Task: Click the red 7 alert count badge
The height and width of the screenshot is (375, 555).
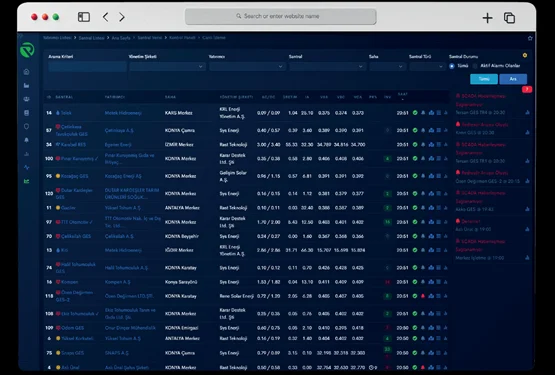Action: [x=527, y=89]
